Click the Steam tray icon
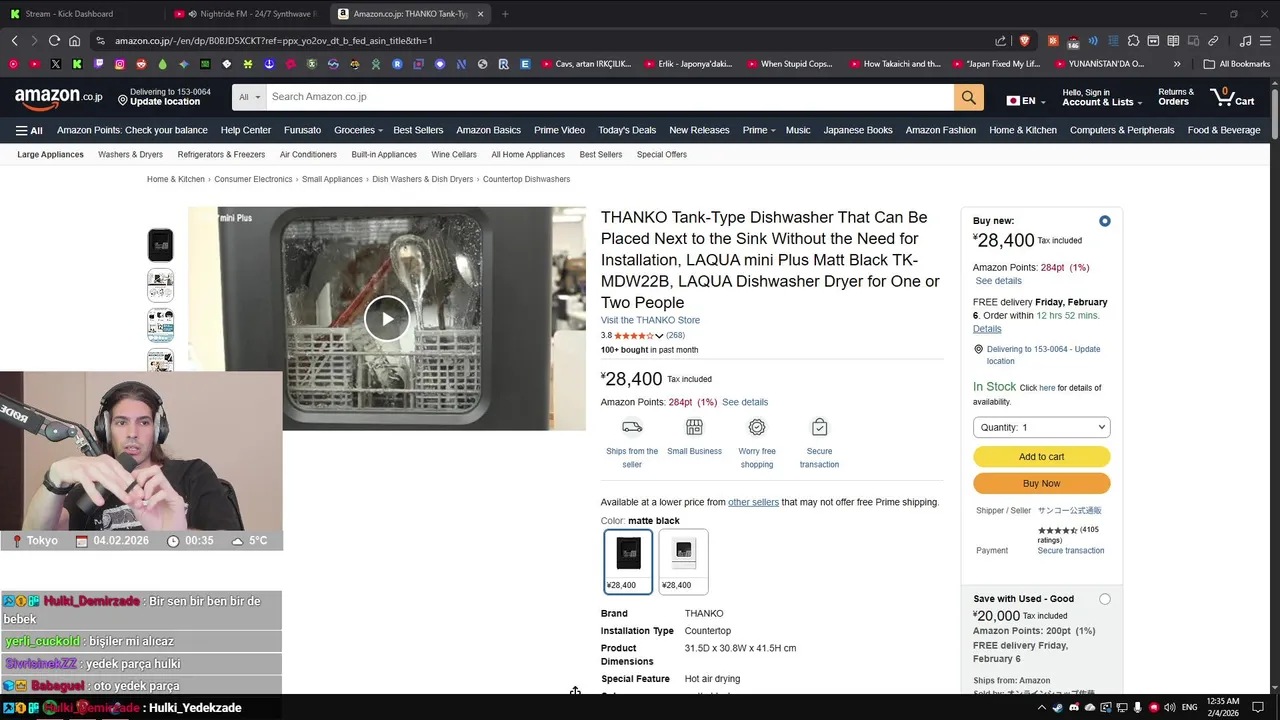Screen dimensions: 1280x720 point(1058,707)
